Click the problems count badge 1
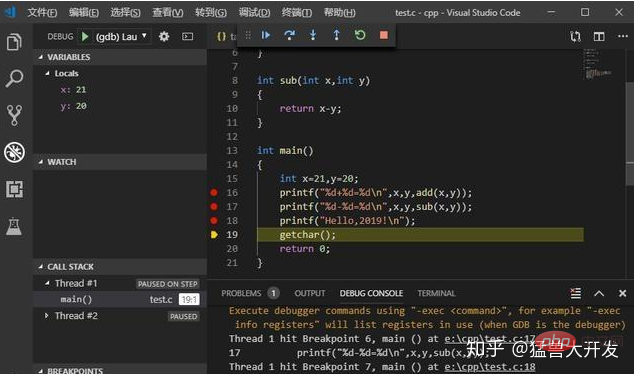This screenshot has width=634, height=374. click(273, 293)
